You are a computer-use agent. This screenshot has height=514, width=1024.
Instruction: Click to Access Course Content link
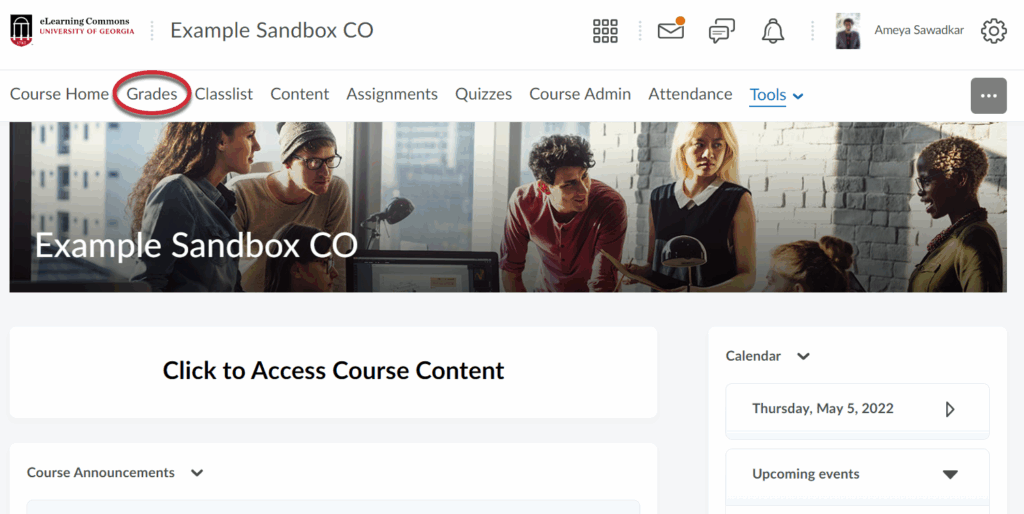pyautogui.click(x=333, y=371)
